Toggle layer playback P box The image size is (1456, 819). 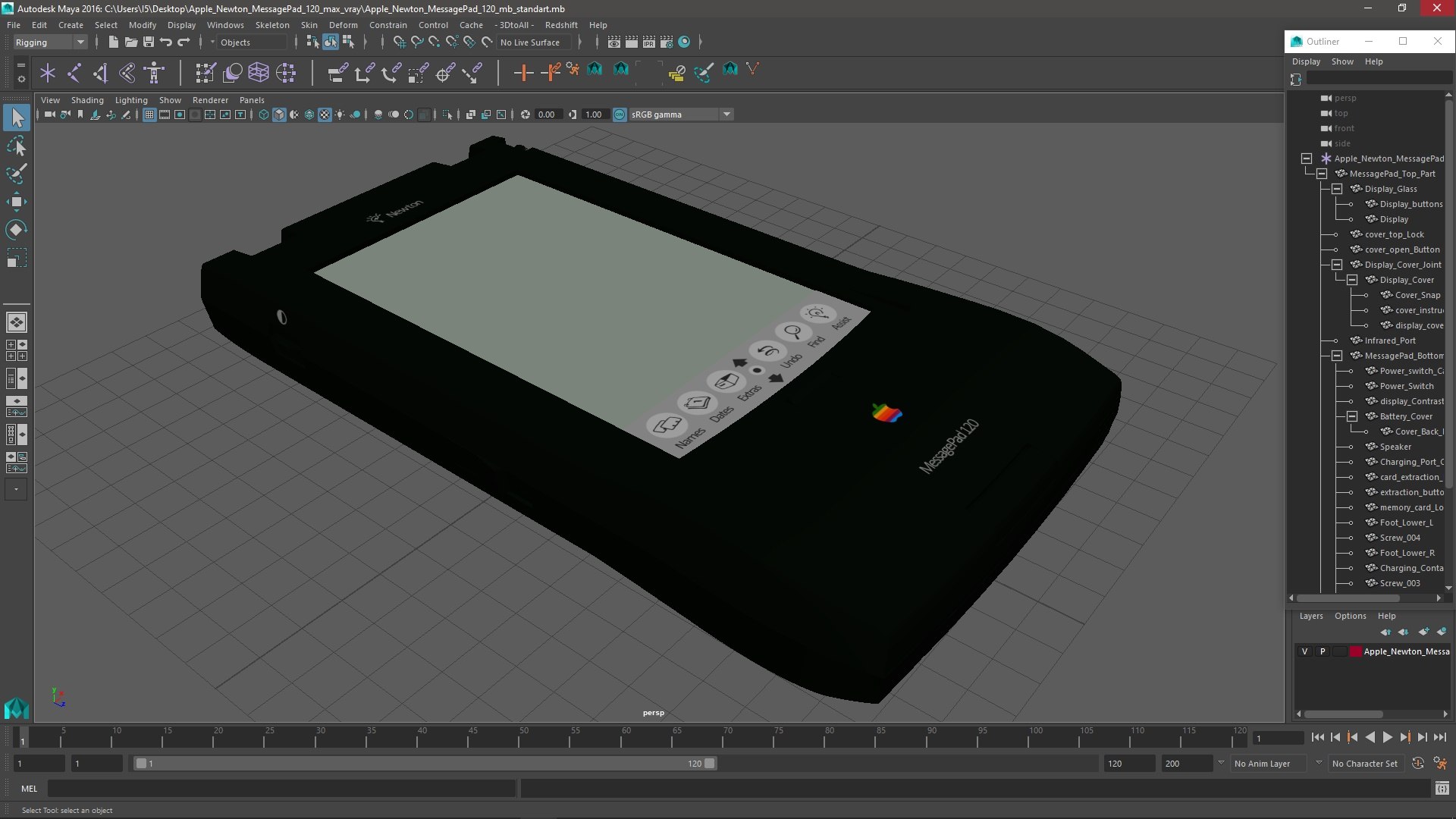1323,651
